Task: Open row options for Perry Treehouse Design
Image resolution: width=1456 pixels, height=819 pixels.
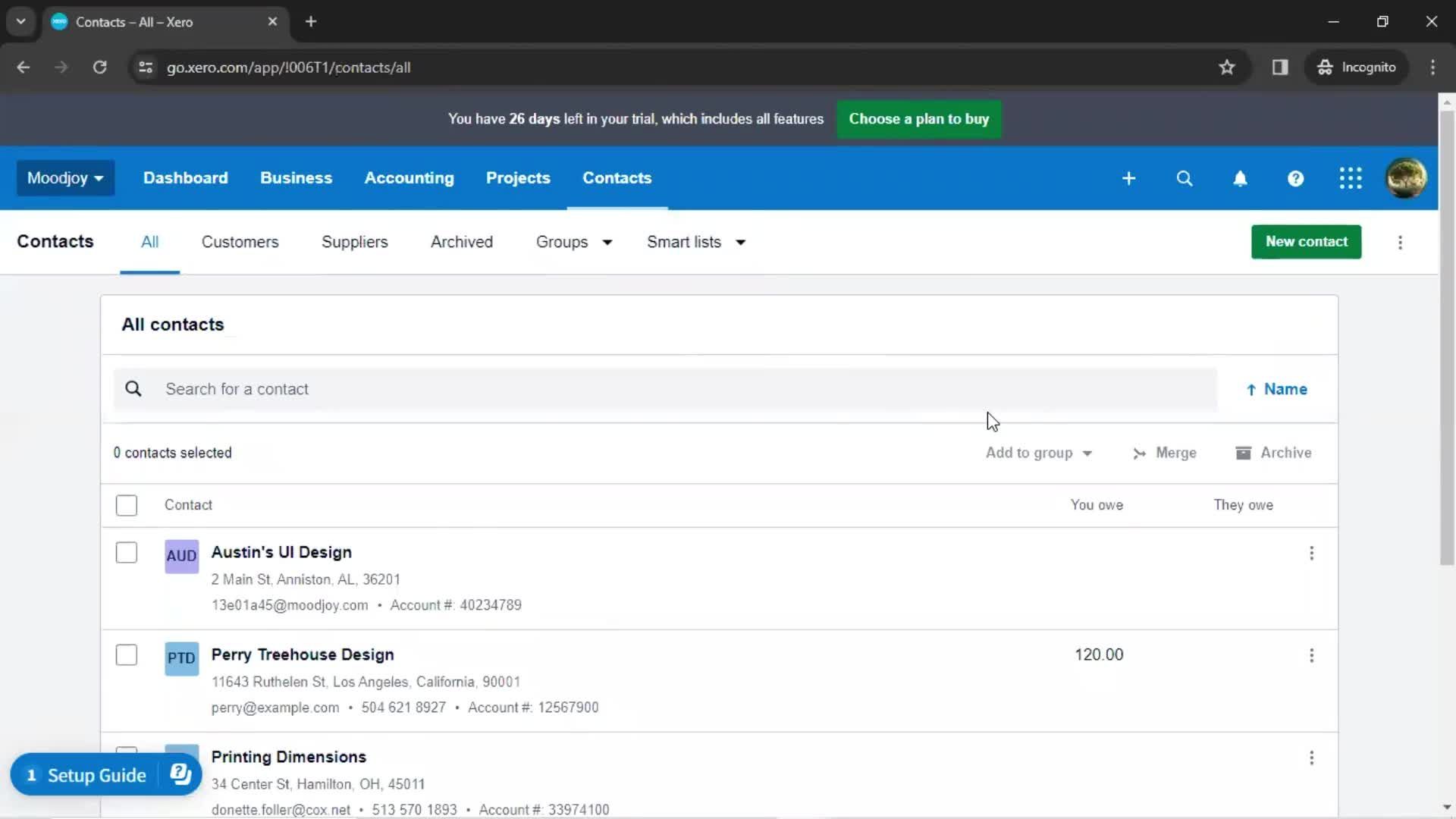Action: pyautogui.click(x=1311, y=655)
